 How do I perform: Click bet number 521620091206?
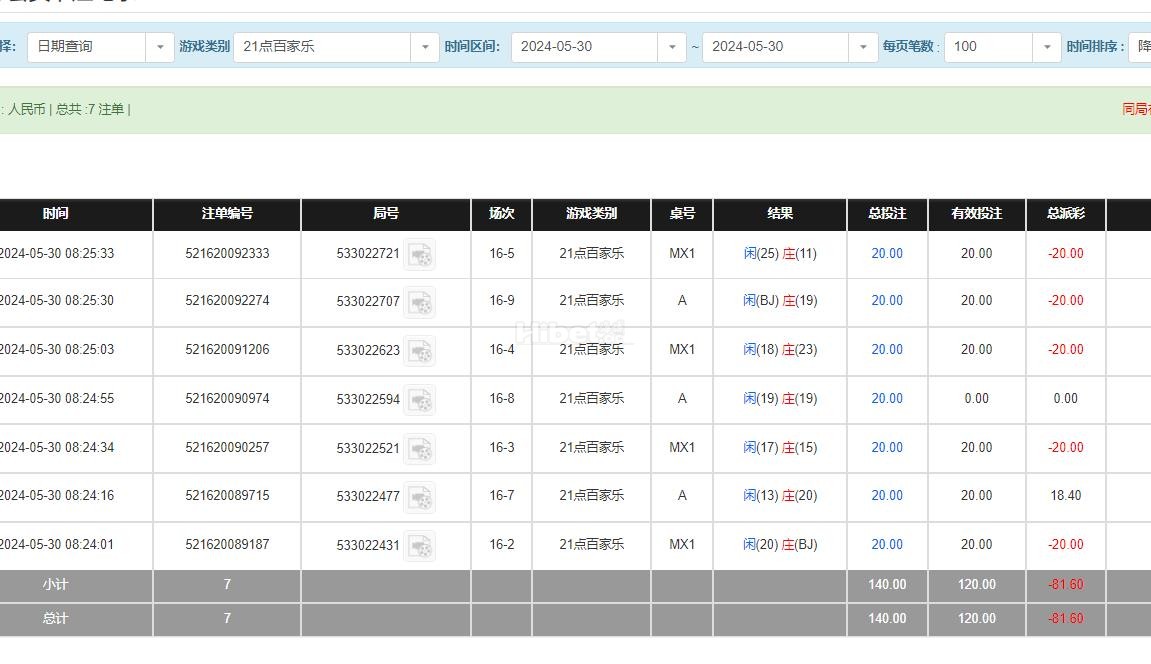(228, 350)
